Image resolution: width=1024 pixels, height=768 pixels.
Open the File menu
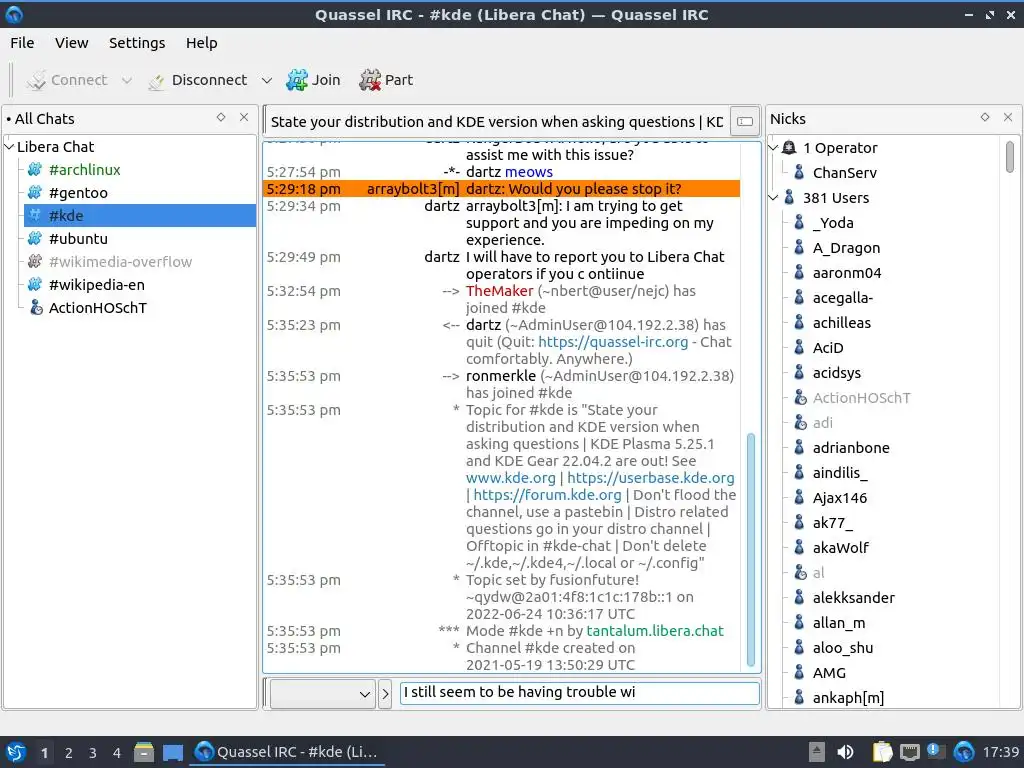tap(22, 42)
